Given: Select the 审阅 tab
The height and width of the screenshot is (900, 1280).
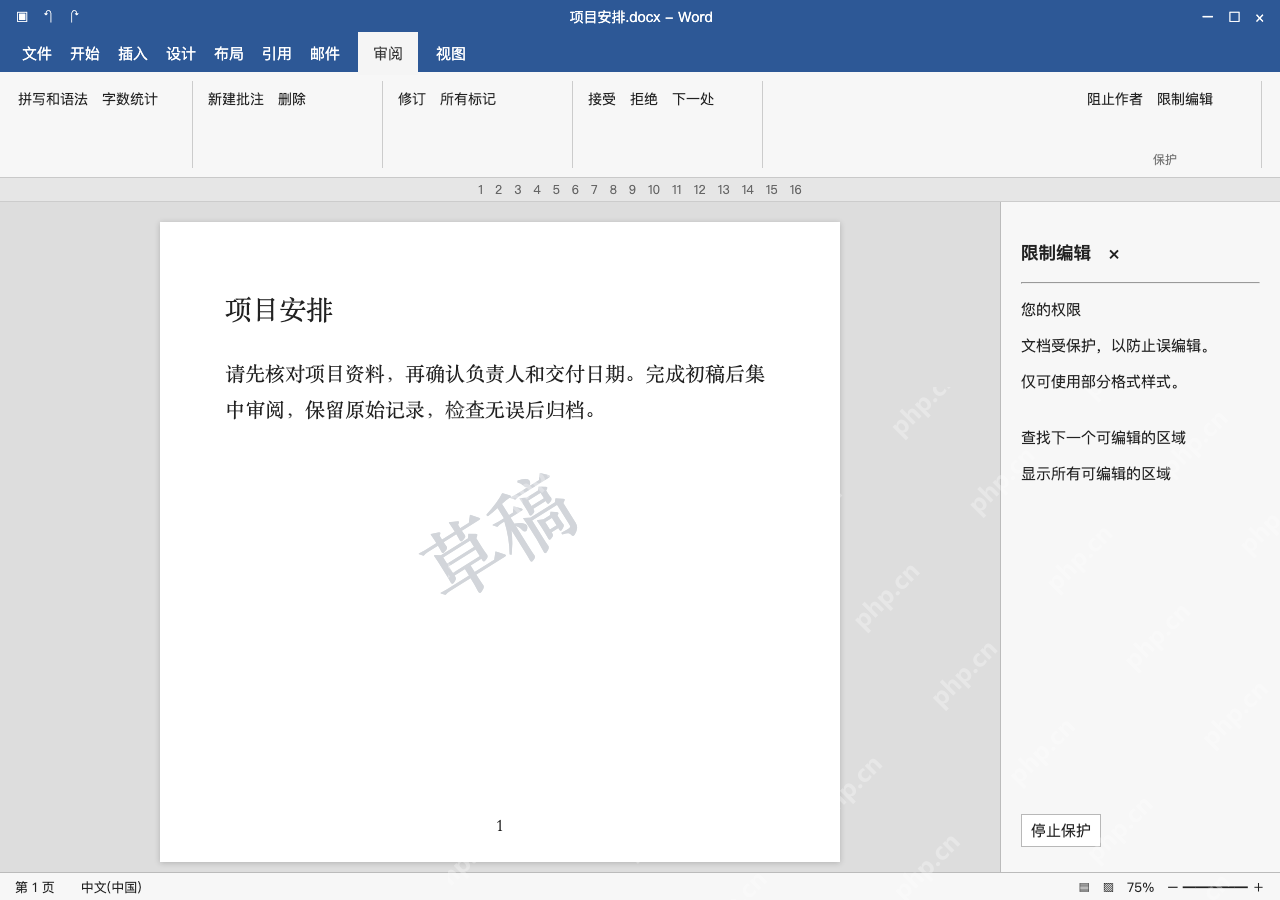Looking at the screenshot, I should coord(388,54).
